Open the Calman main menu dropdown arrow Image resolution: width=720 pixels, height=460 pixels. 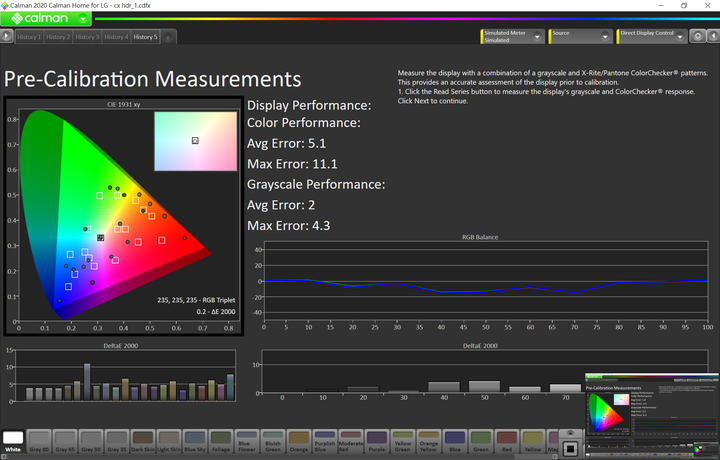coord(83,19)
